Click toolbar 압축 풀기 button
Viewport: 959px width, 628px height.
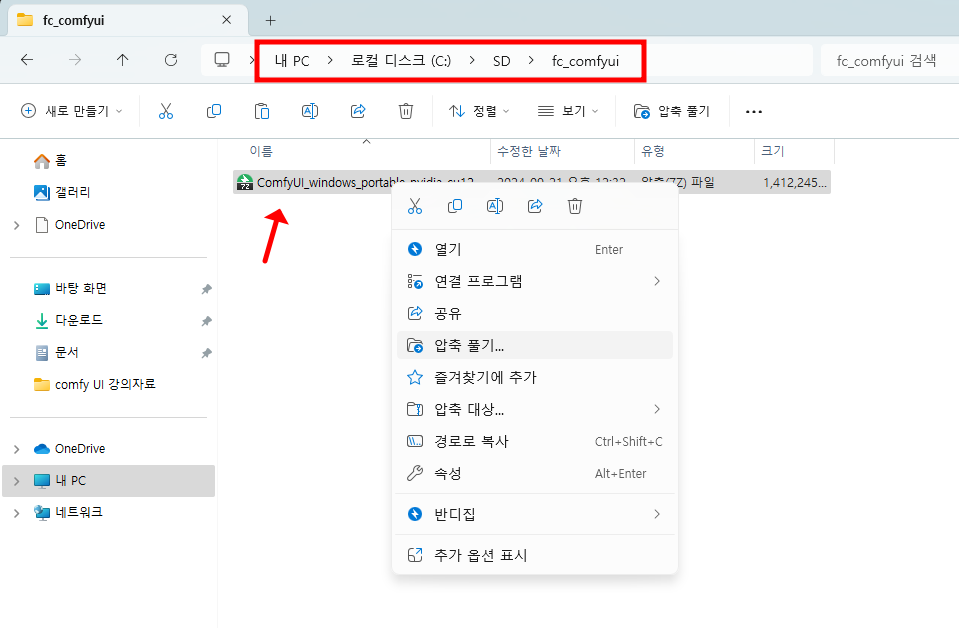672,111
